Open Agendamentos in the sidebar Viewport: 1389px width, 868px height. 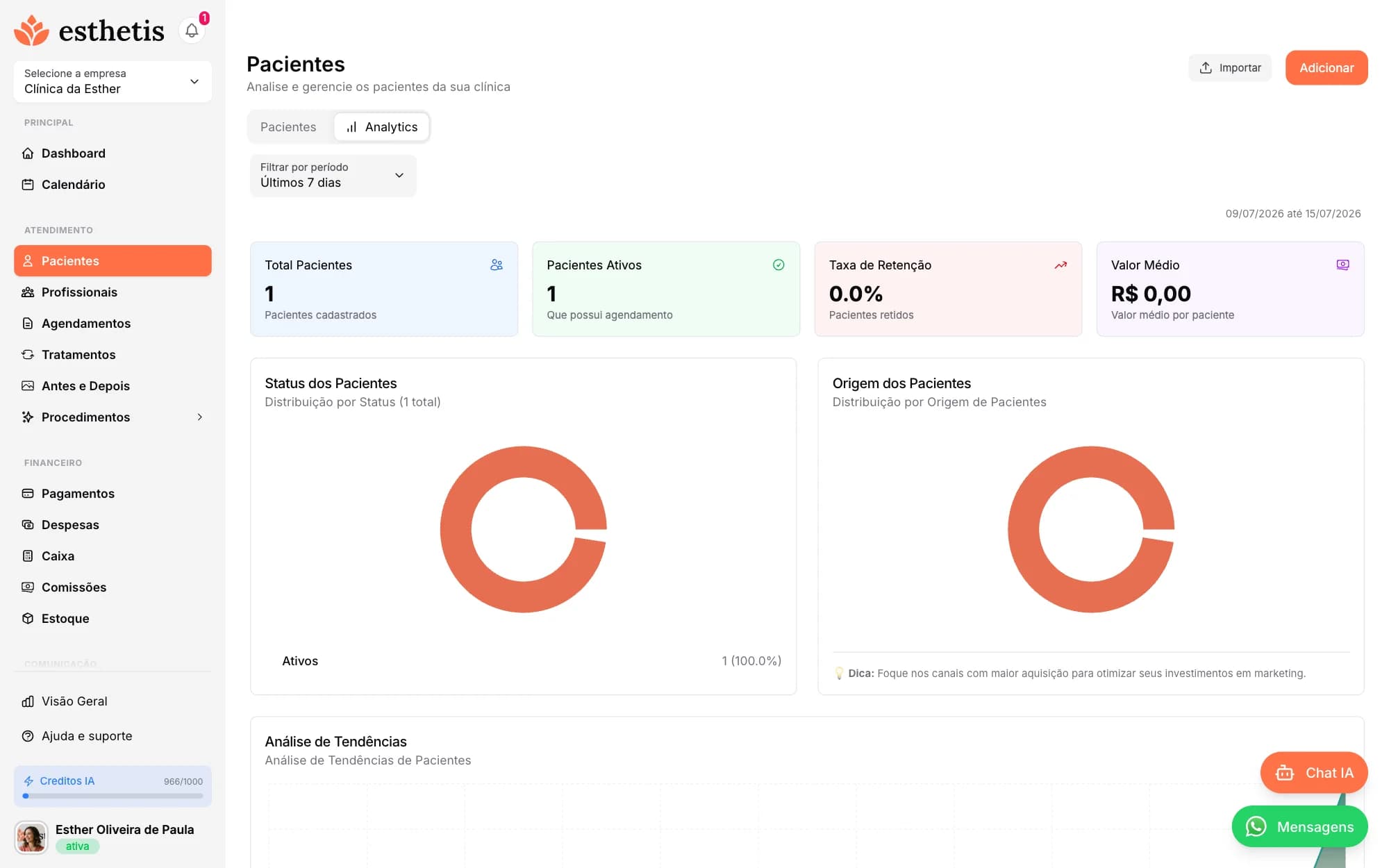coord(113,324)
